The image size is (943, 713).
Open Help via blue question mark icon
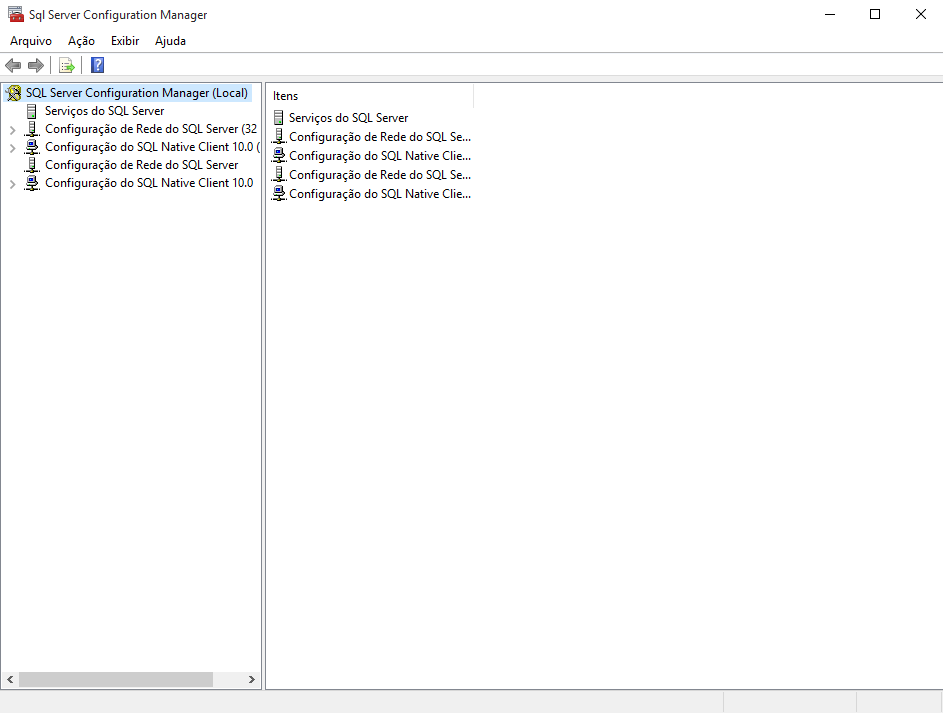point(97,66)
